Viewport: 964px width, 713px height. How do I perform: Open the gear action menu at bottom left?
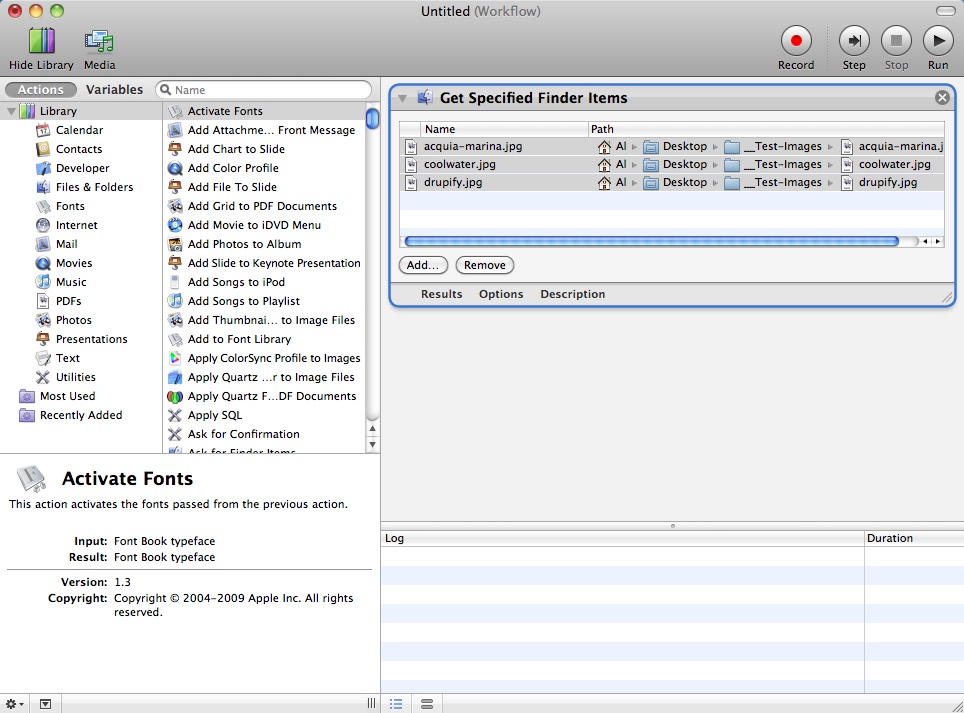click(x=10, y=704)
